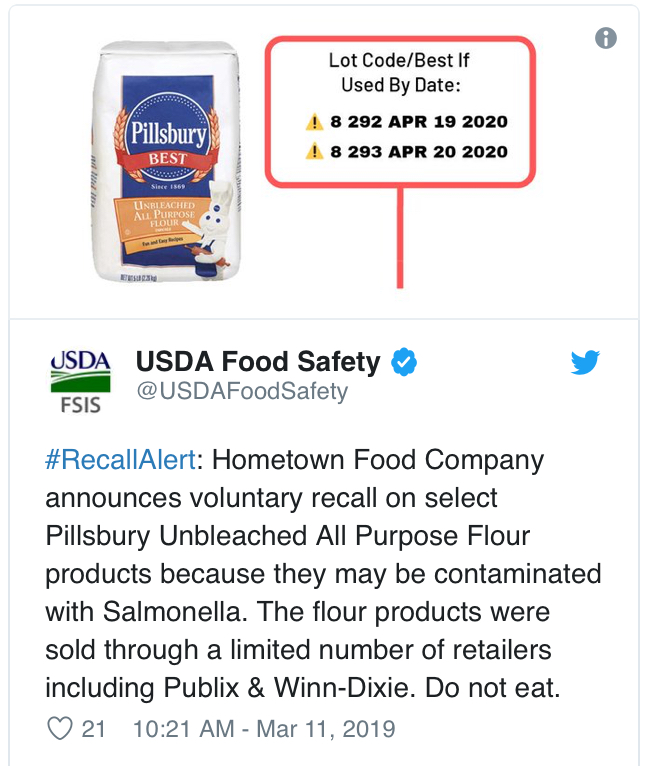Click the 8 292 APR 19 2020 lot code
Screen dimensions: 650x766
coord(419,122)
